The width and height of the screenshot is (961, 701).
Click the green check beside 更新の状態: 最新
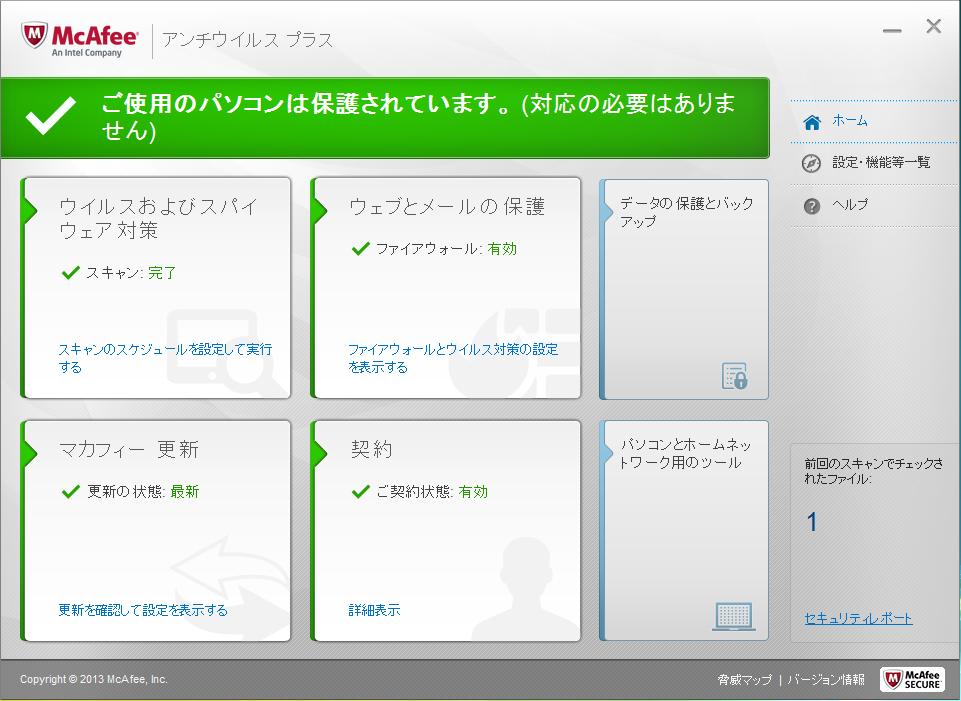point(71,491)
